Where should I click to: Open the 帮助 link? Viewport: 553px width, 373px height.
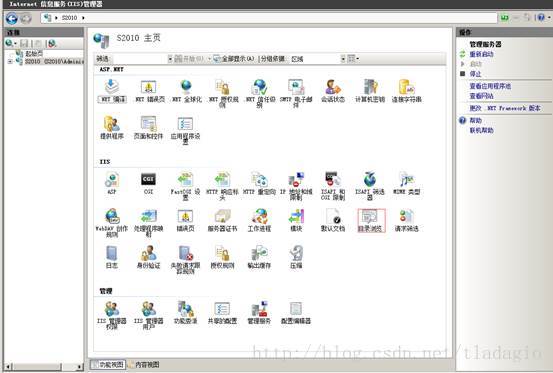[x=475, y=121]
